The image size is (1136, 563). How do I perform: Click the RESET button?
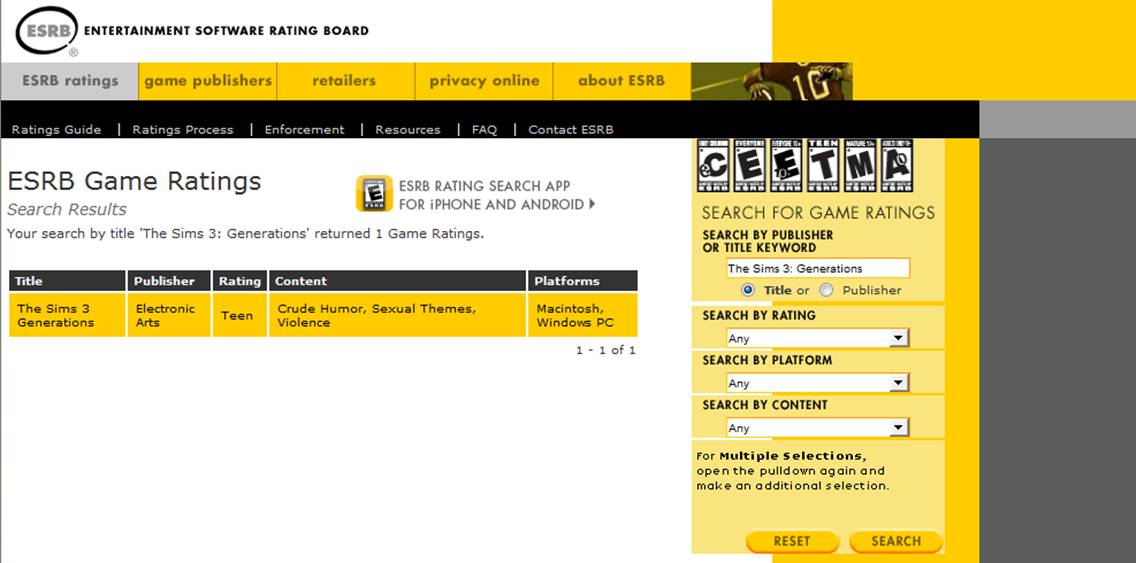[792, 541]
